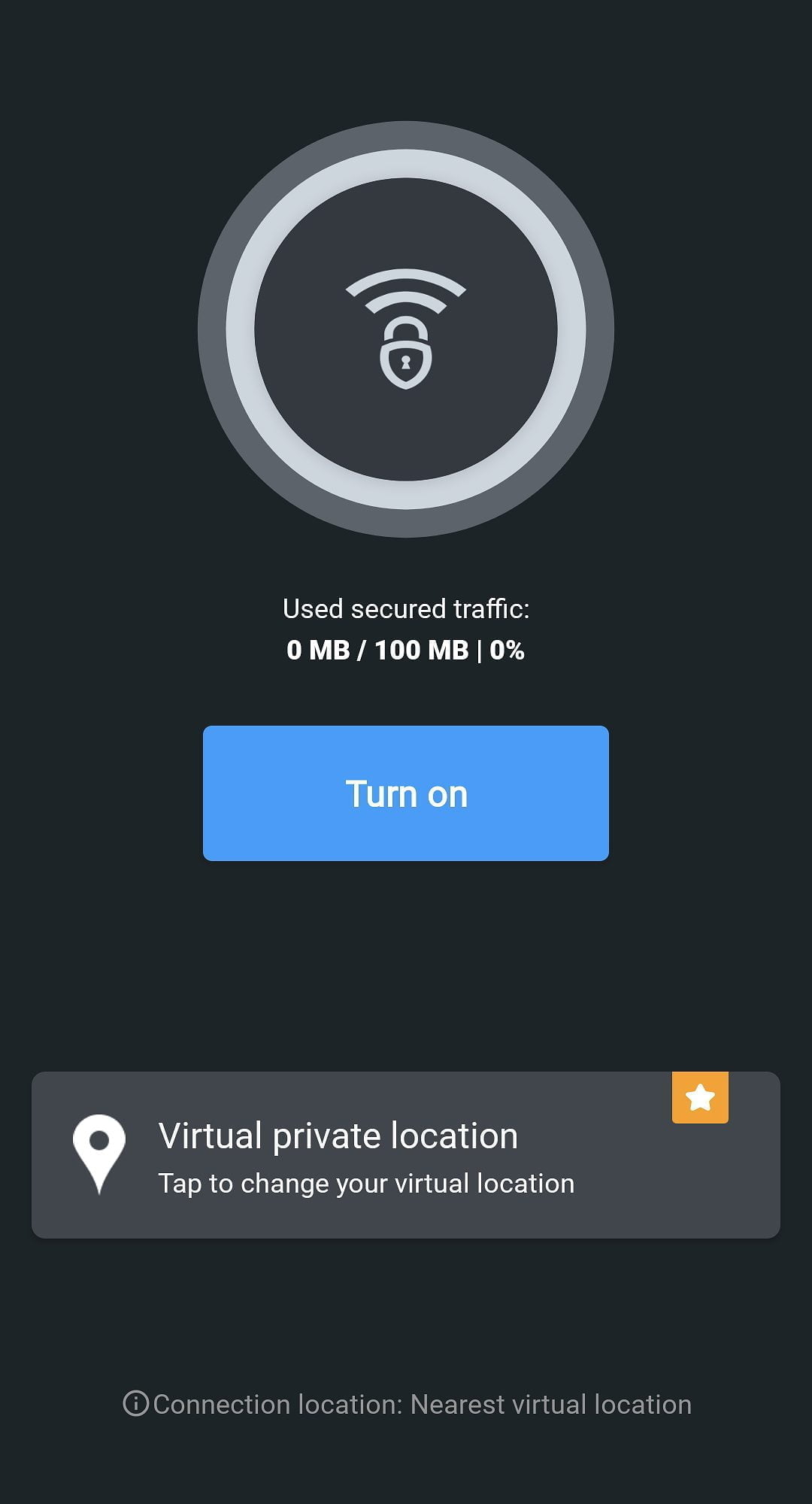Click the 'Nearest virtual location' value
The width and height of the screenshot is (812, 1504).
point(550,1405)
